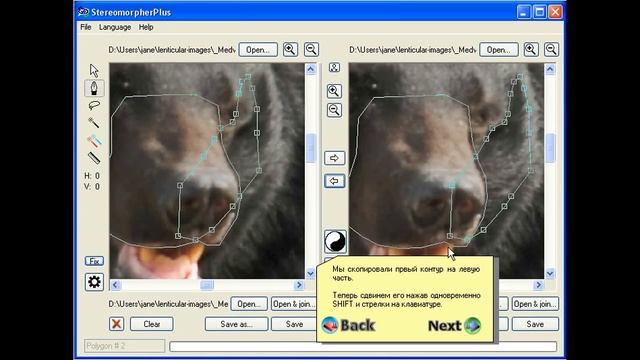
Task: Click the bottom left file path text
Action: 168,304
